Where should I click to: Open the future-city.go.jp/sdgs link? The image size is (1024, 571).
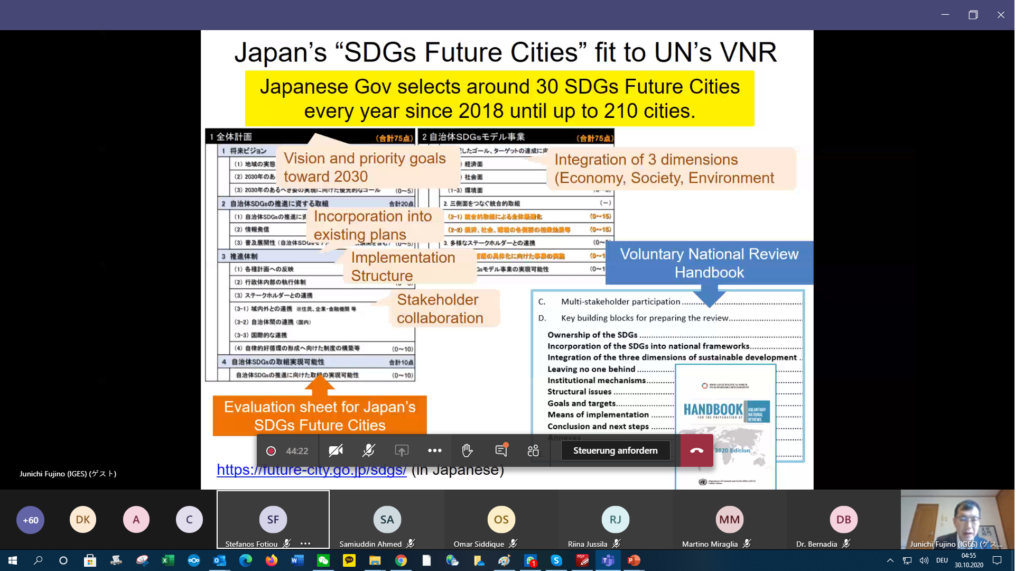click(x=311, y=469)
